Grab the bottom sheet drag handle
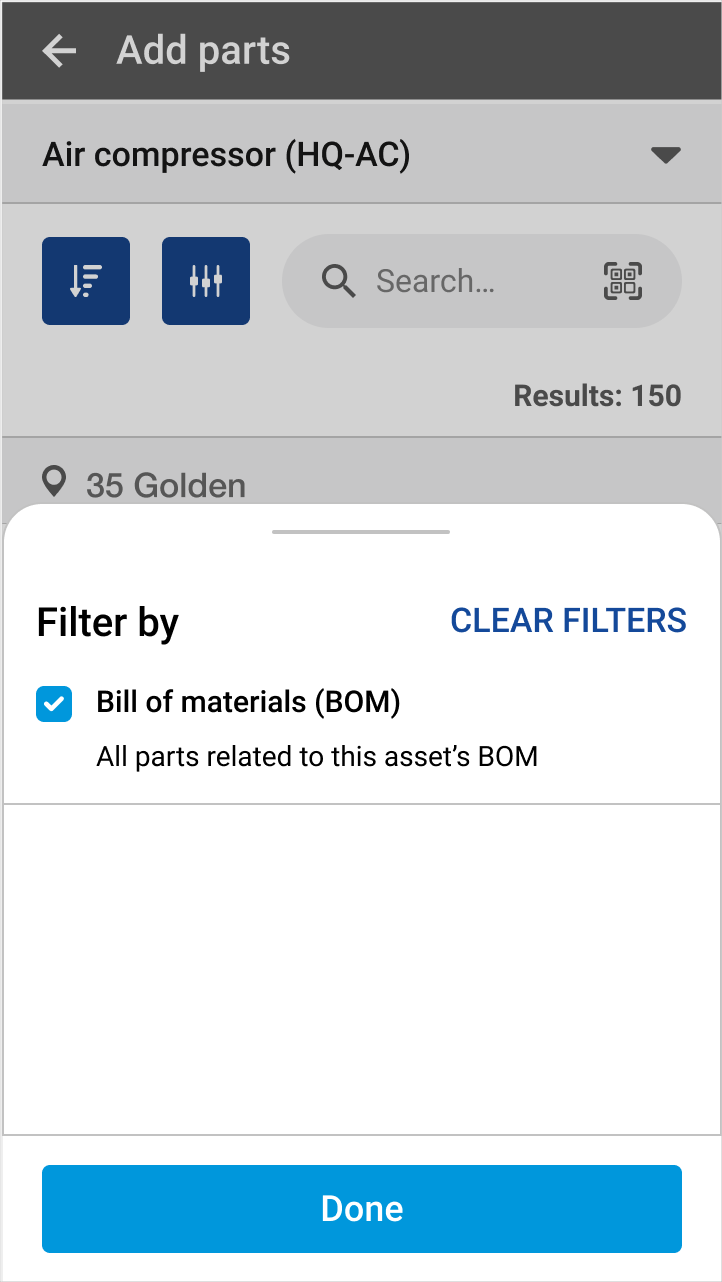This screenshot has height=1282, width=722. coord(361,532)
